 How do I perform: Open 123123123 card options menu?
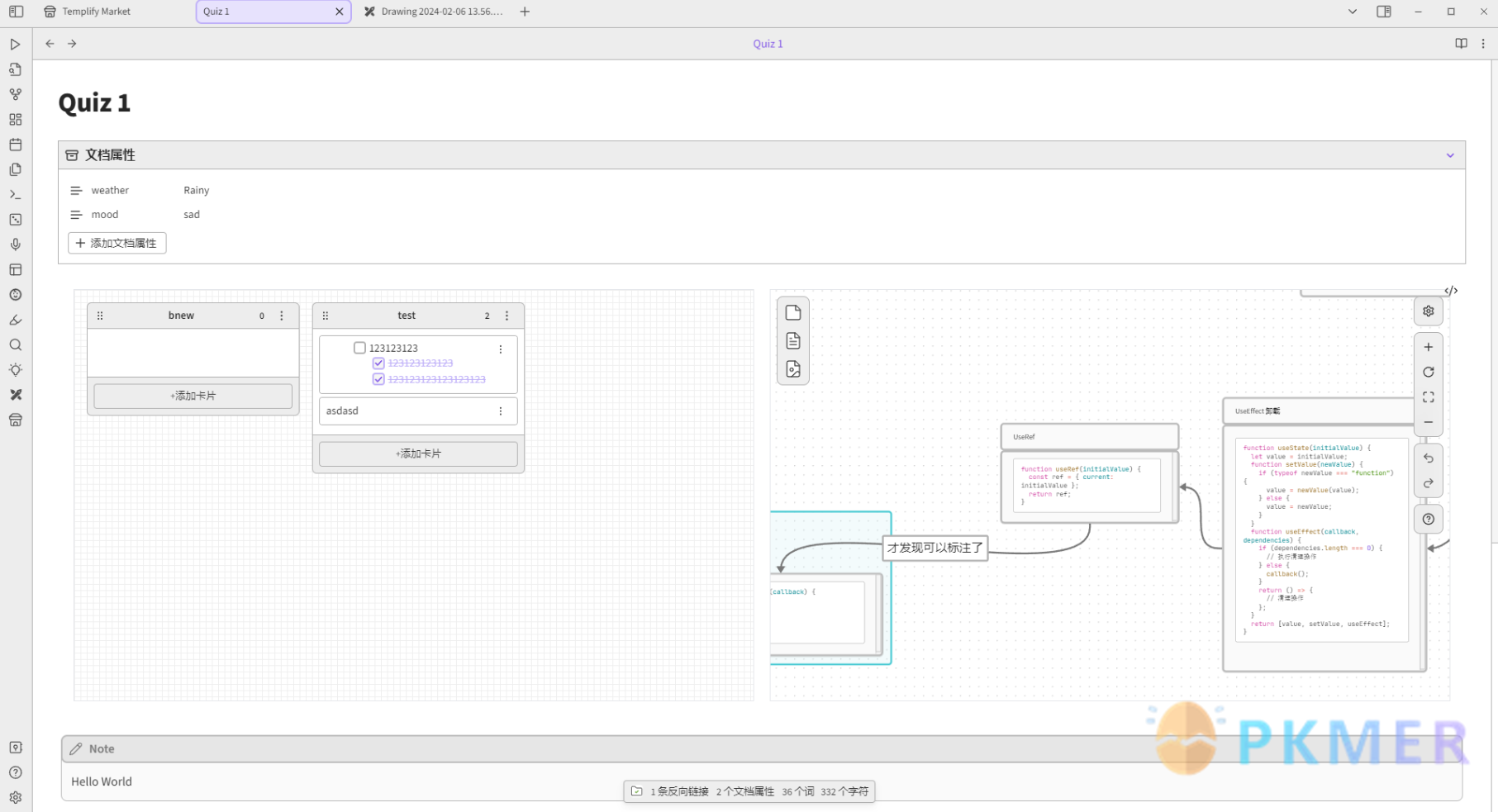(501, 349)
